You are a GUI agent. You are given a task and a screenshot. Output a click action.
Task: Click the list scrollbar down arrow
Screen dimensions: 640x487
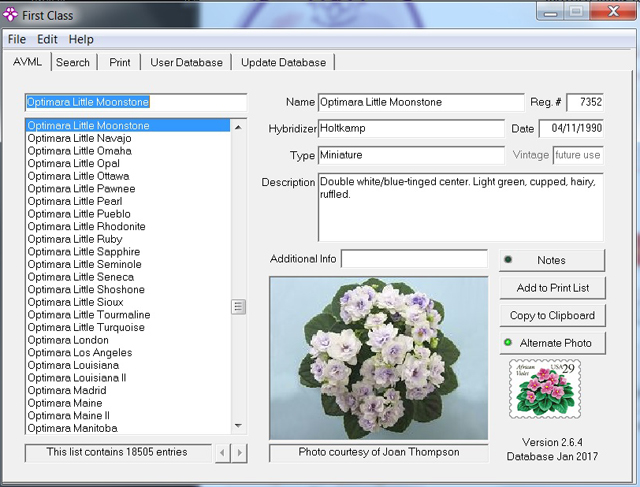tap(238, 426)
